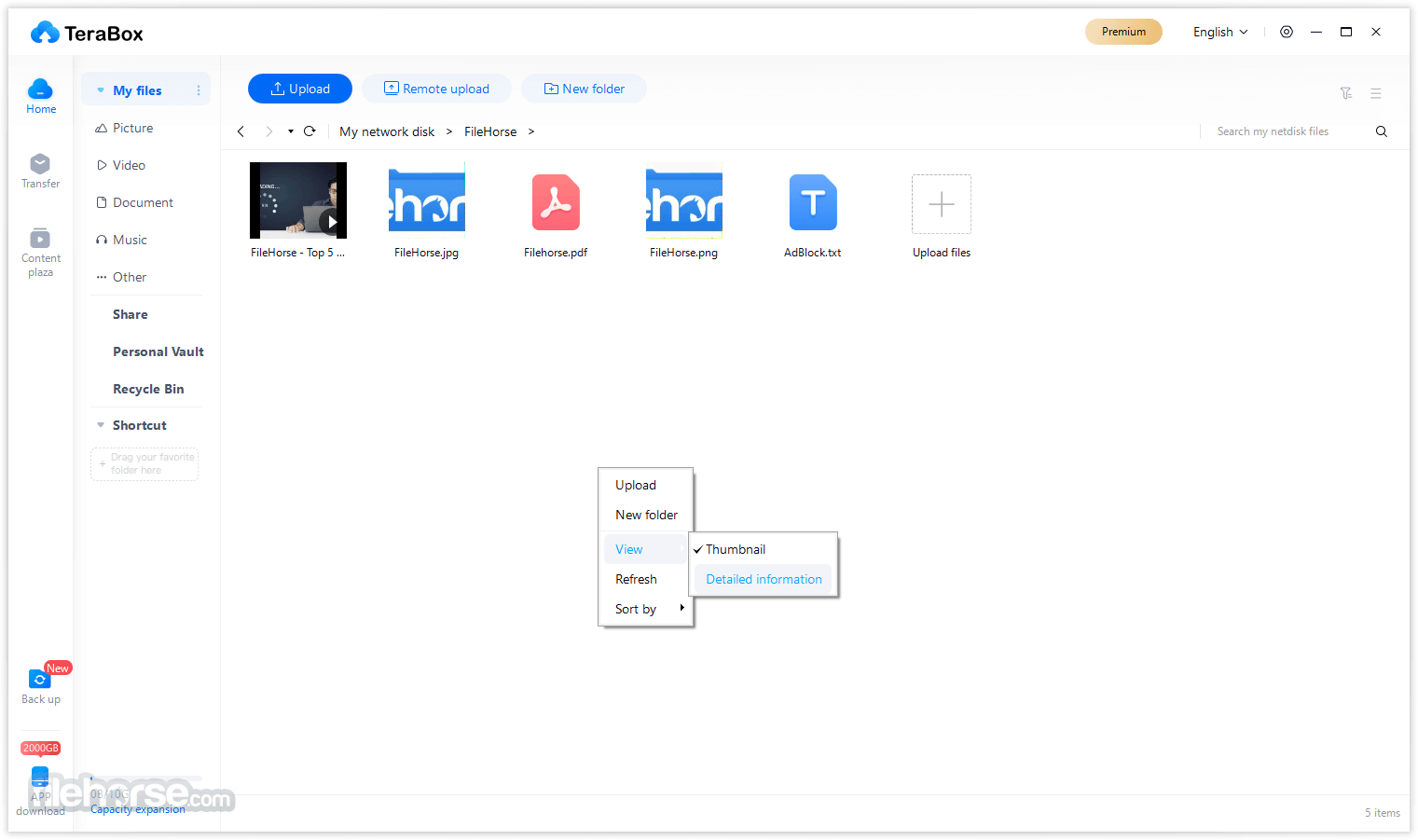Click the Filehorse.pdf file name
1418x840 pixels.
pos(556,253)
